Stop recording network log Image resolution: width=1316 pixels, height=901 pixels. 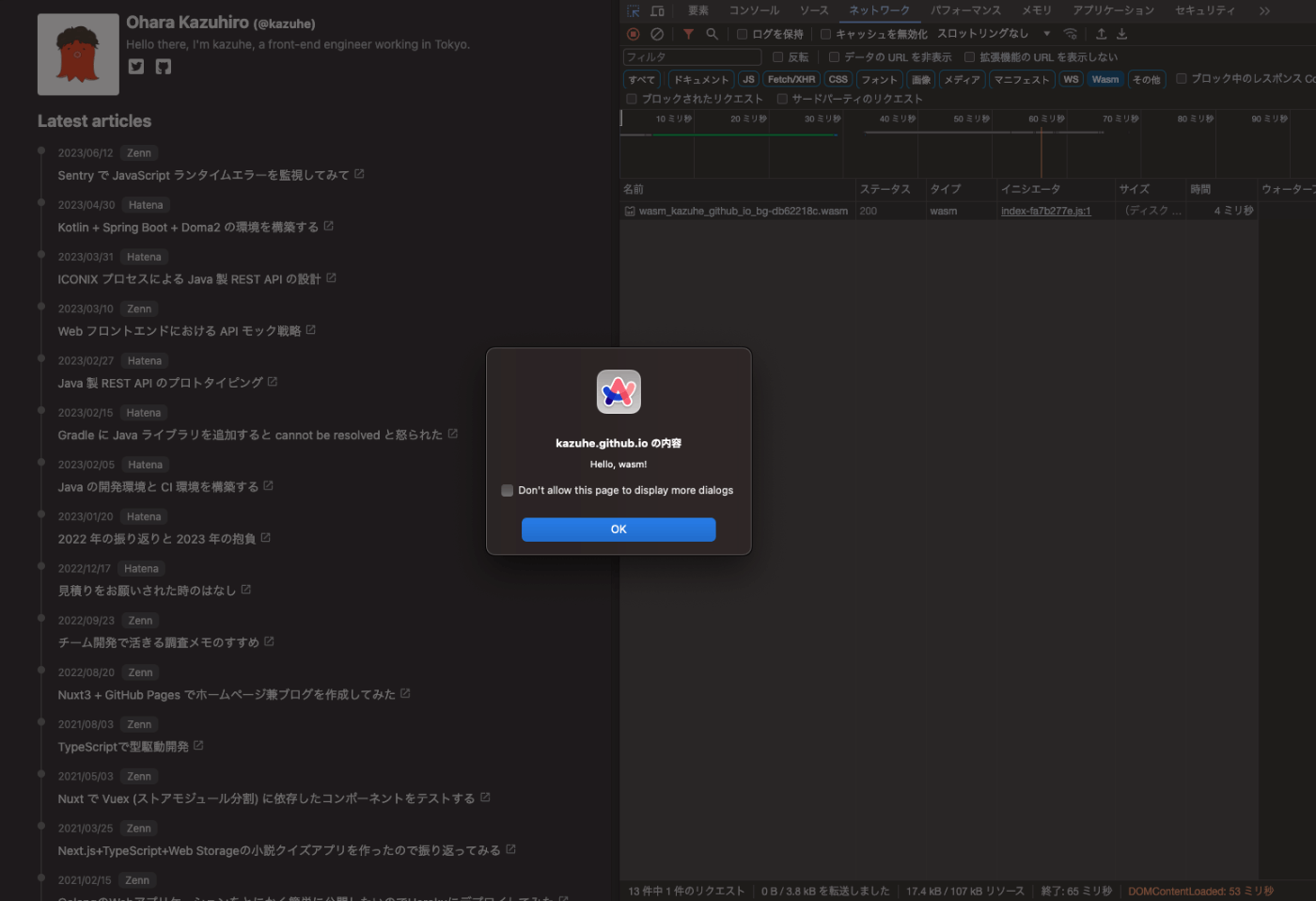coord(634,34)
